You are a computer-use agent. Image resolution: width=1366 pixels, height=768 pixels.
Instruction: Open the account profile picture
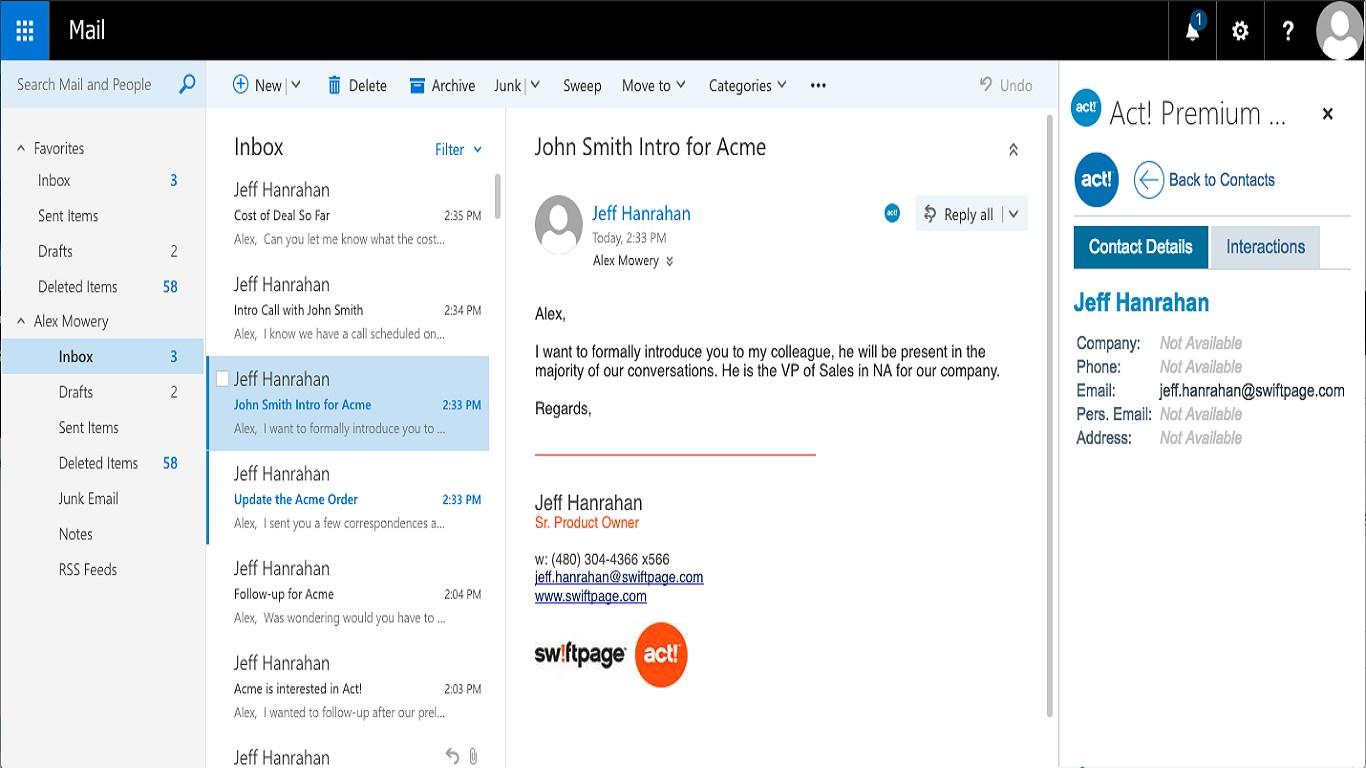point(1339,30)
